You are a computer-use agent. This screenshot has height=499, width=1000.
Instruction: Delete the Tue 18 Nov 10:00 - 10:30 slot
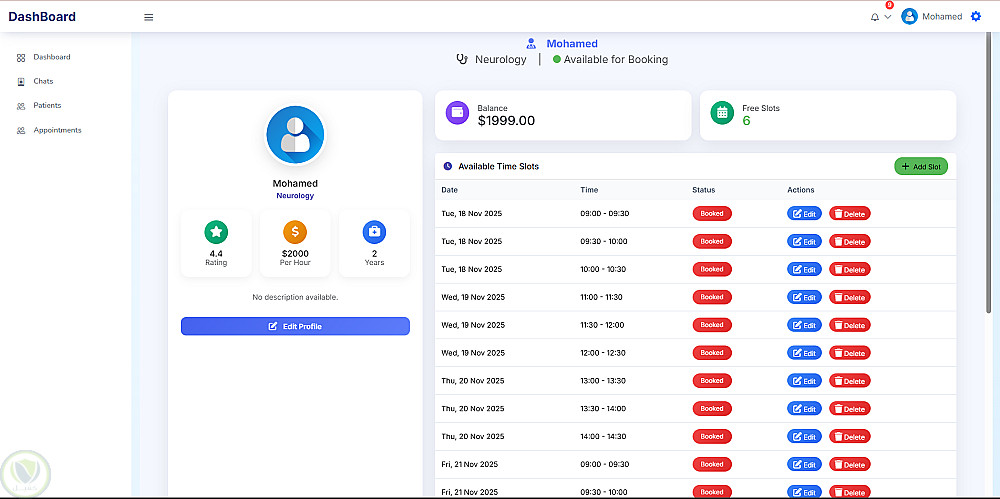[x=849, y=269]
